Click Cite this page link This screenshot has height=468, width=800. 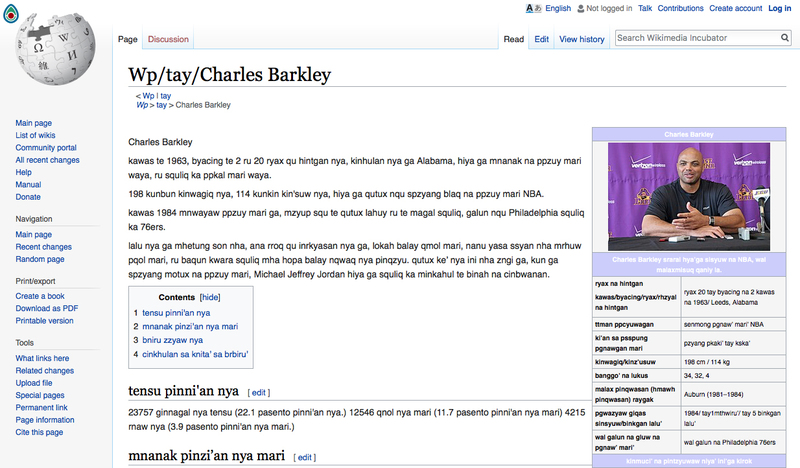[39, 432]
